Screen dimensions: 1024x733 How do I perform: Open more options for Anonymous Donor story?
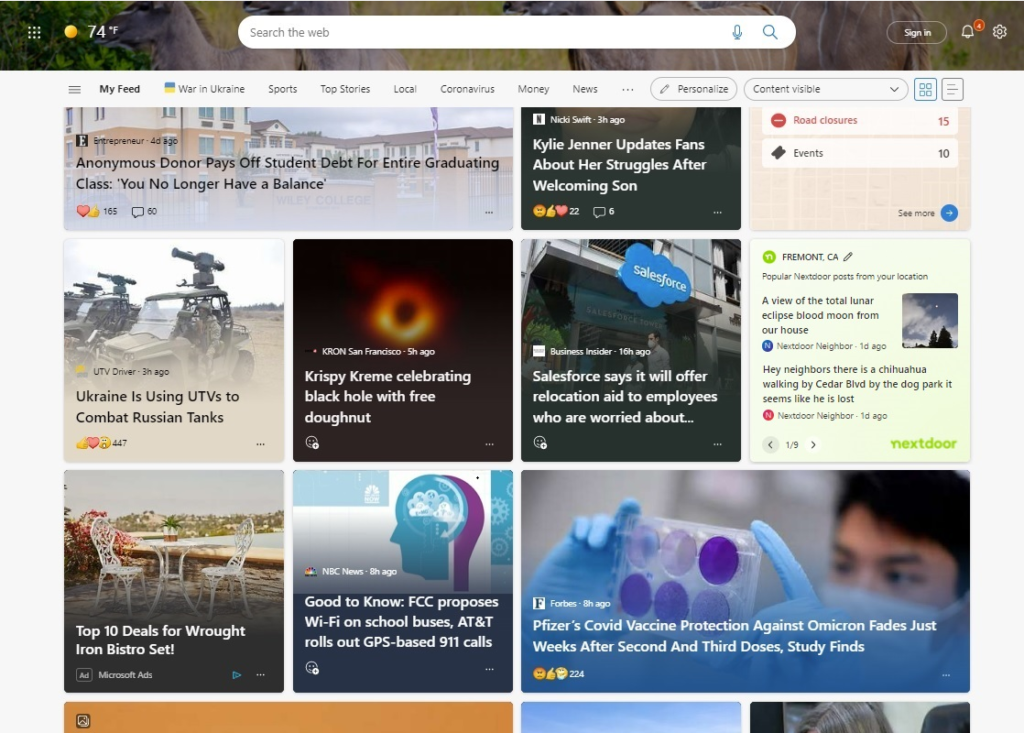pos(489,212)
